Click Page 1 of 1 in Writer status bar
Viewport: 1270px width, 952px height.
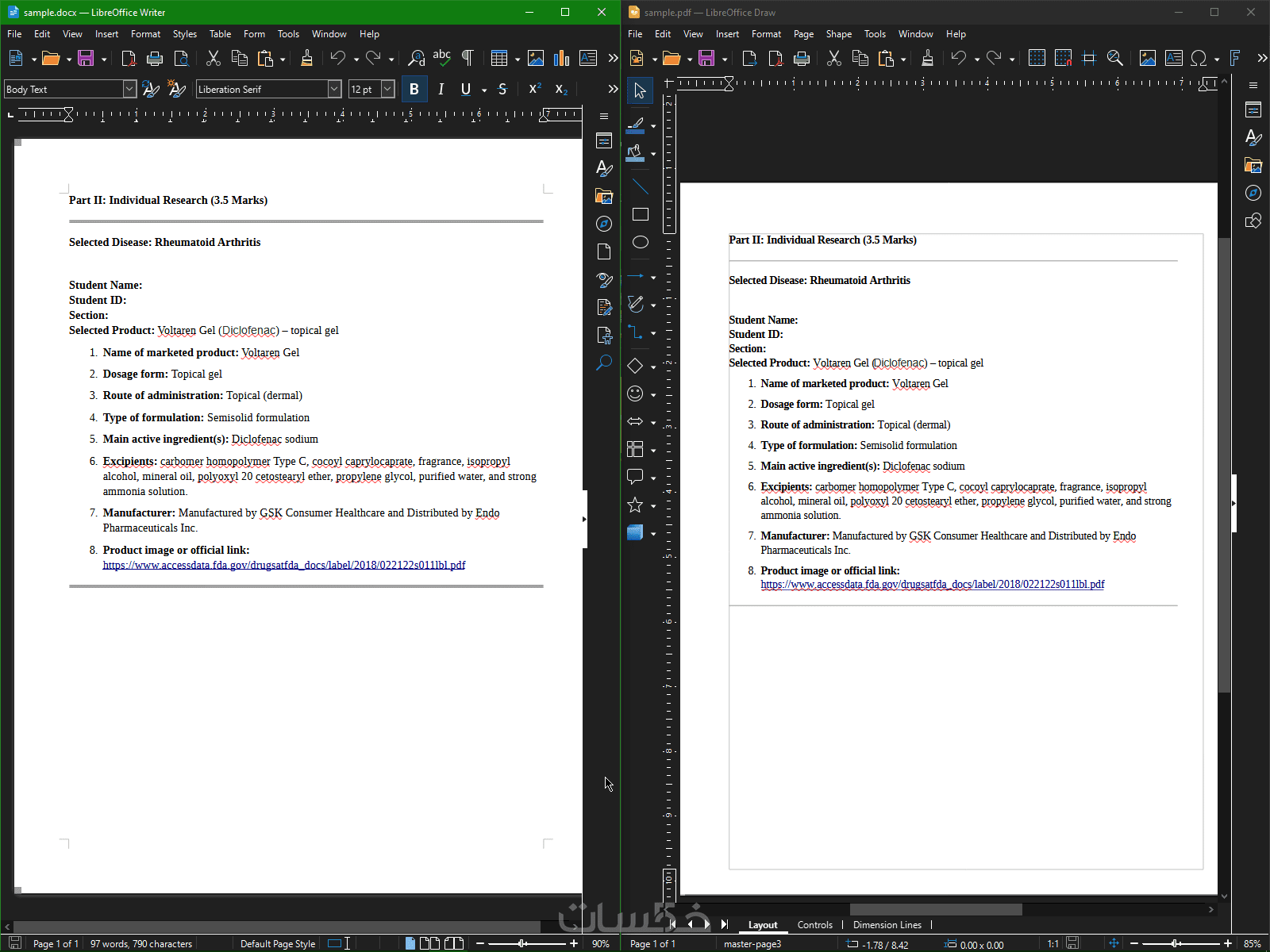[56, 944]
